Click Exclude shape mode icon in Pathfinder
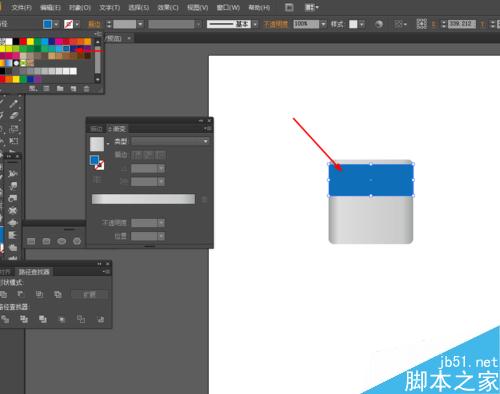This screenshot has width=500, height=394. pos(58,294)
